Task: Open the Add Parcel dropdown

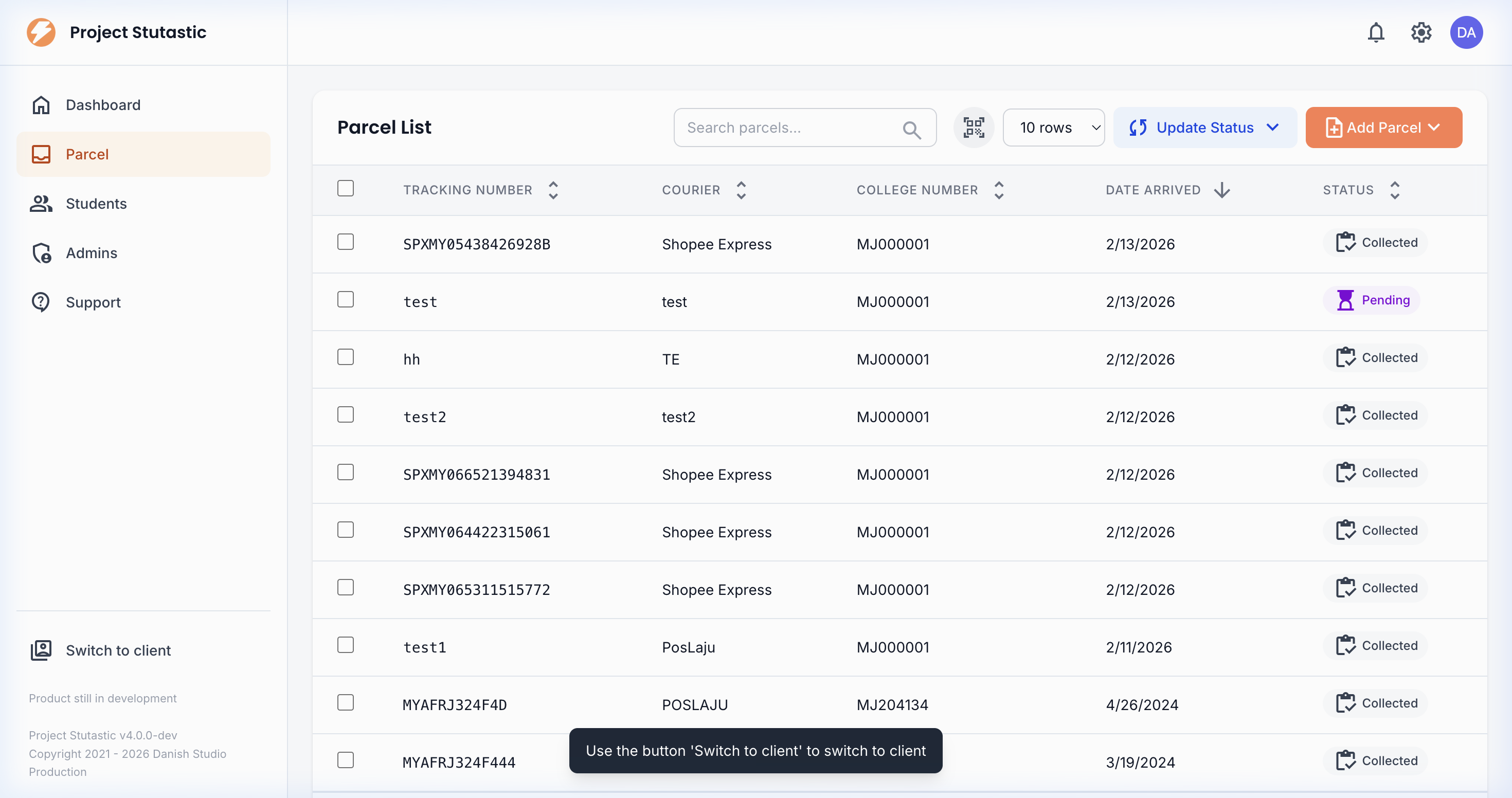Action: click(x=1383, y=128)
